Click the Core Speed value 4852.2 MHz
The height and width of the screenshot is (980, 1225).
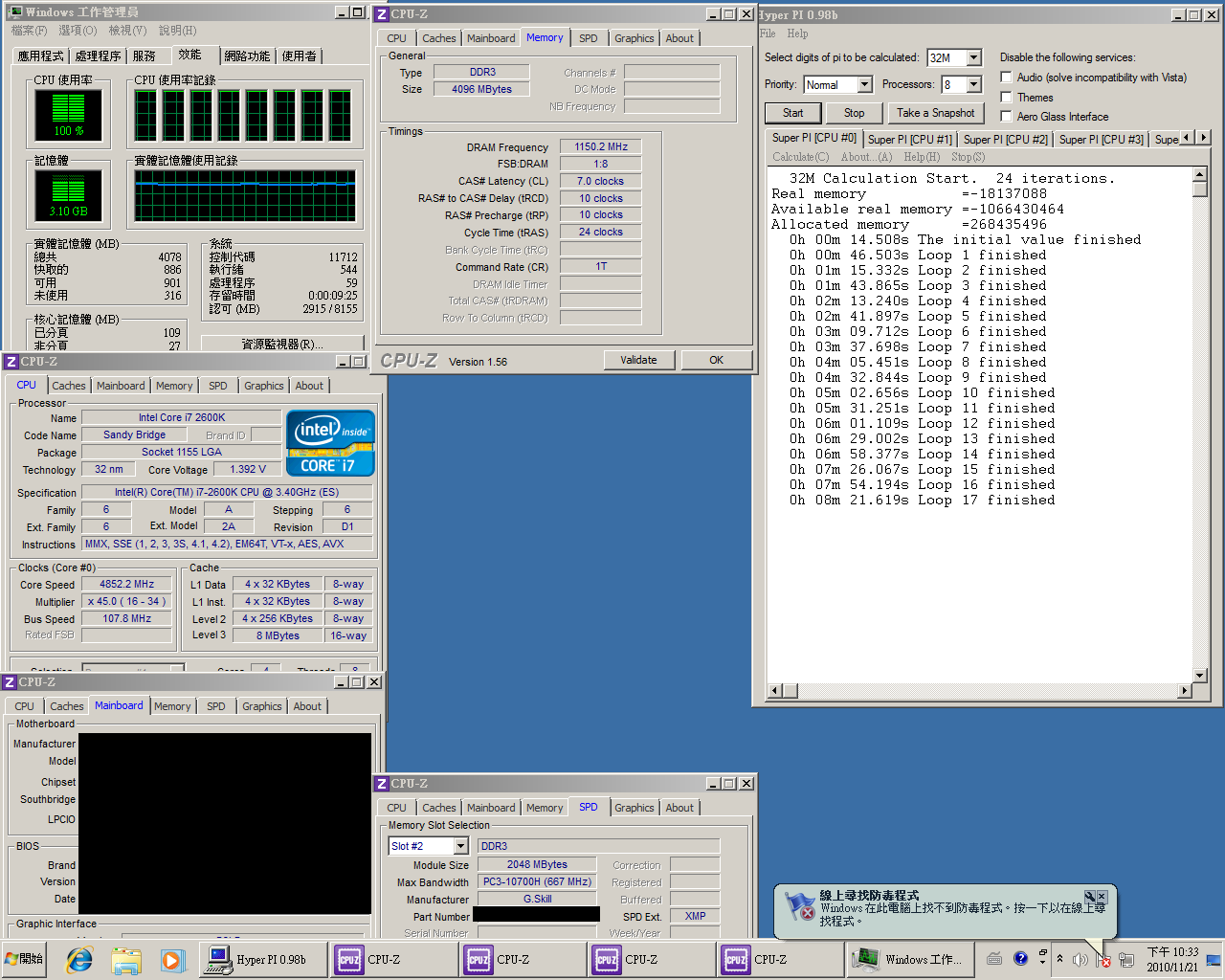click(x=126, y=584)
